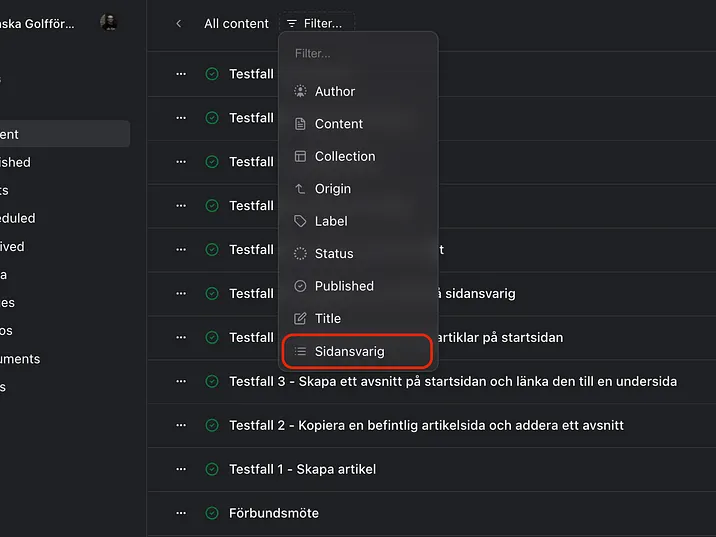Click the Collection layout icon in filter menu
Image resolution: width=716 pixels, height=537 pixels.
[300, 156]
